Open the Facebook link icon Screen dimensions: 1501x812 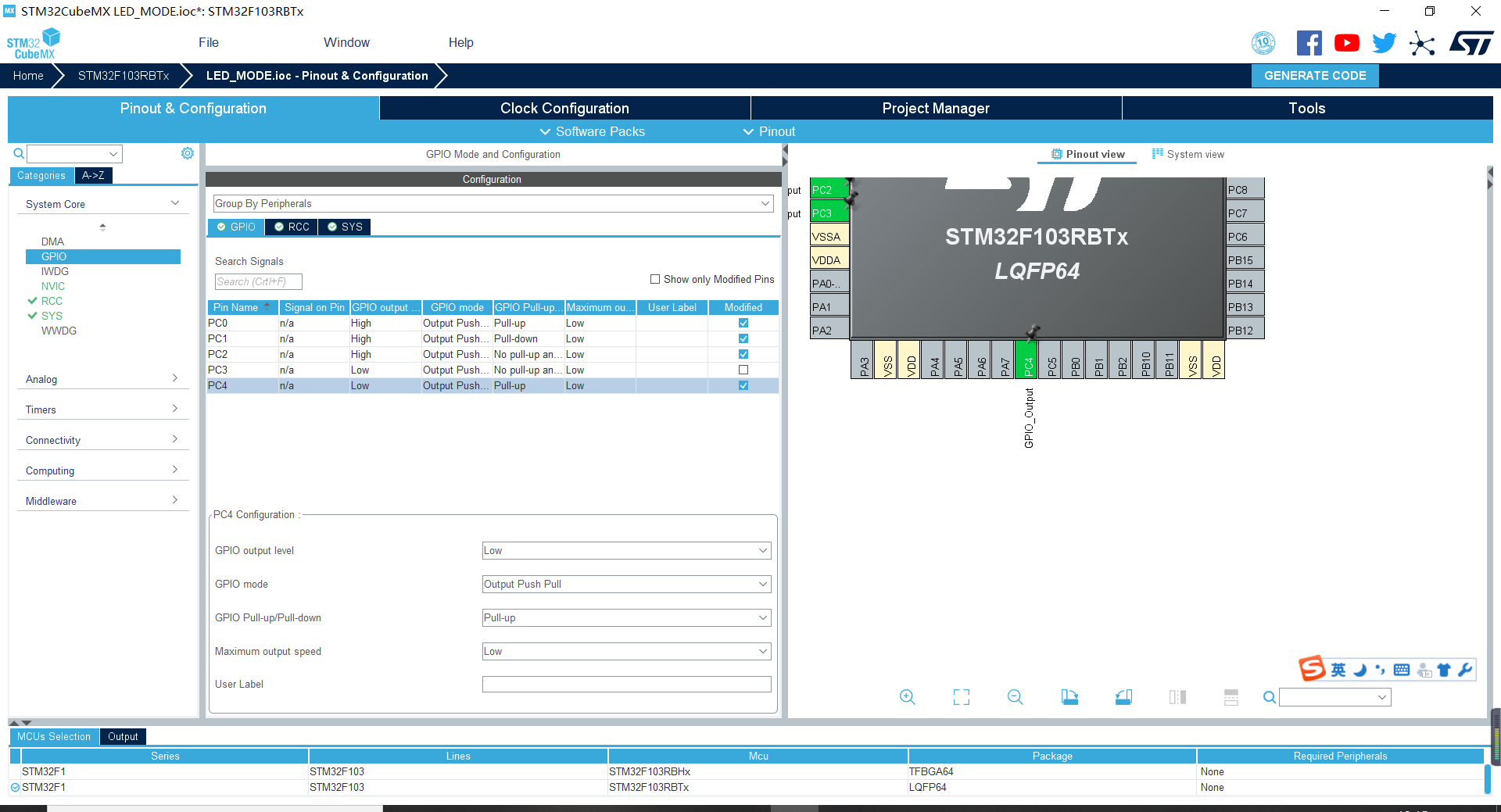1309,43
